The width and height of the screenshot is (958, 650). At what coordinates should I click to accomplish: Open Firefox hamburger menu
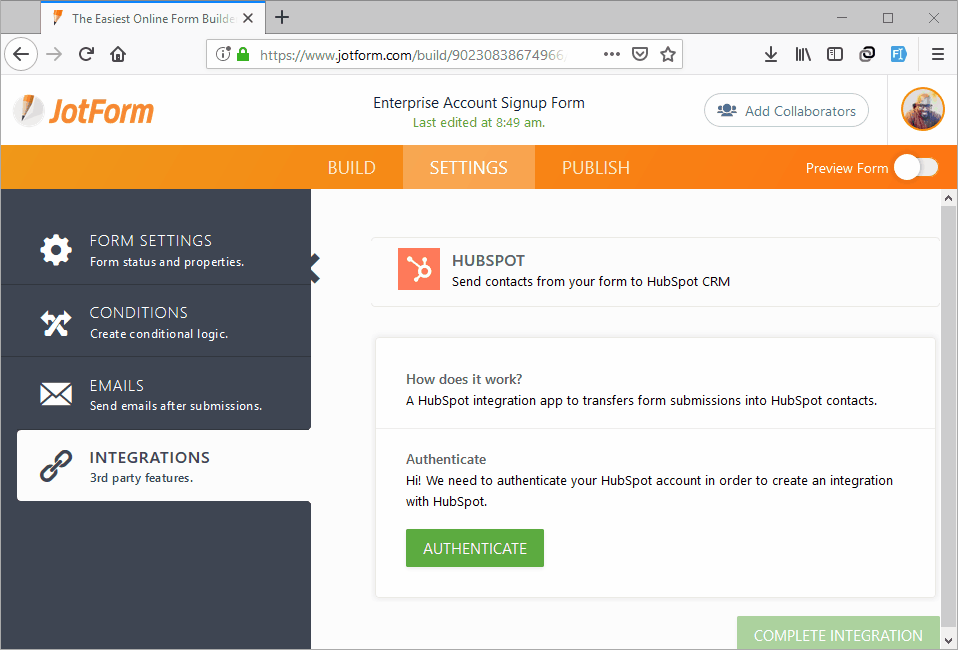pos(938,54)
